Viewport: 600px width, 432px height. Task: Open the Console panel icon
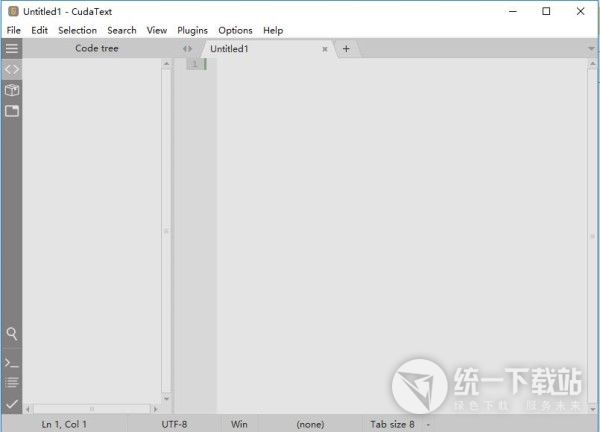click(x=11, y=362)
